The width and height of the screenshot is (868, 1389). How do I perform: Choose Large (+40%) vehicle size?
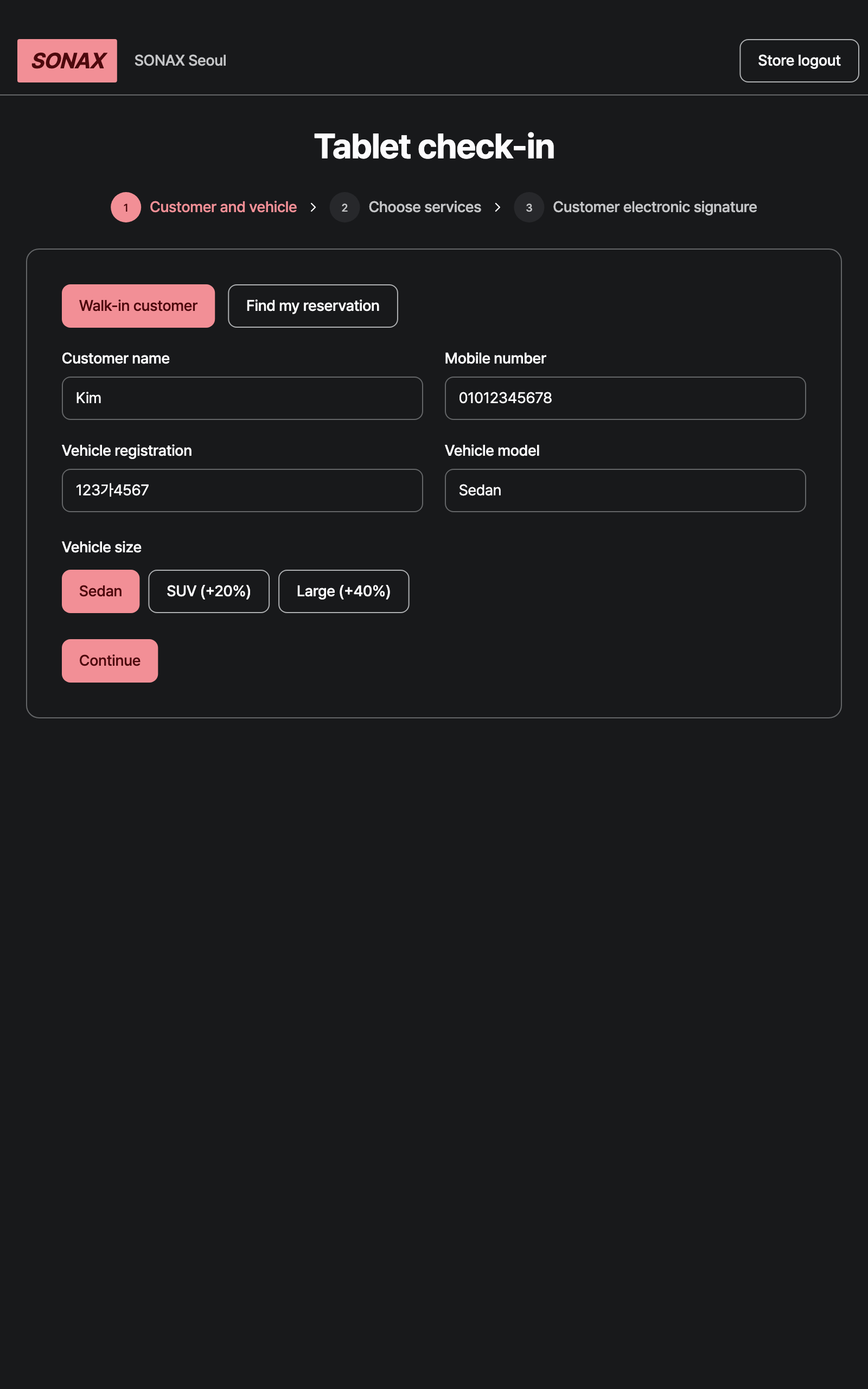pos(344,591)
